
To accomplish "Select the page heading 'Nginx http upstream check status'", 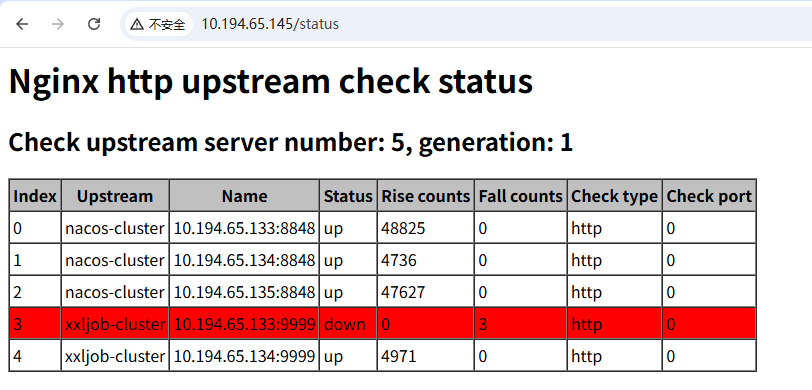I will (271, 81).
